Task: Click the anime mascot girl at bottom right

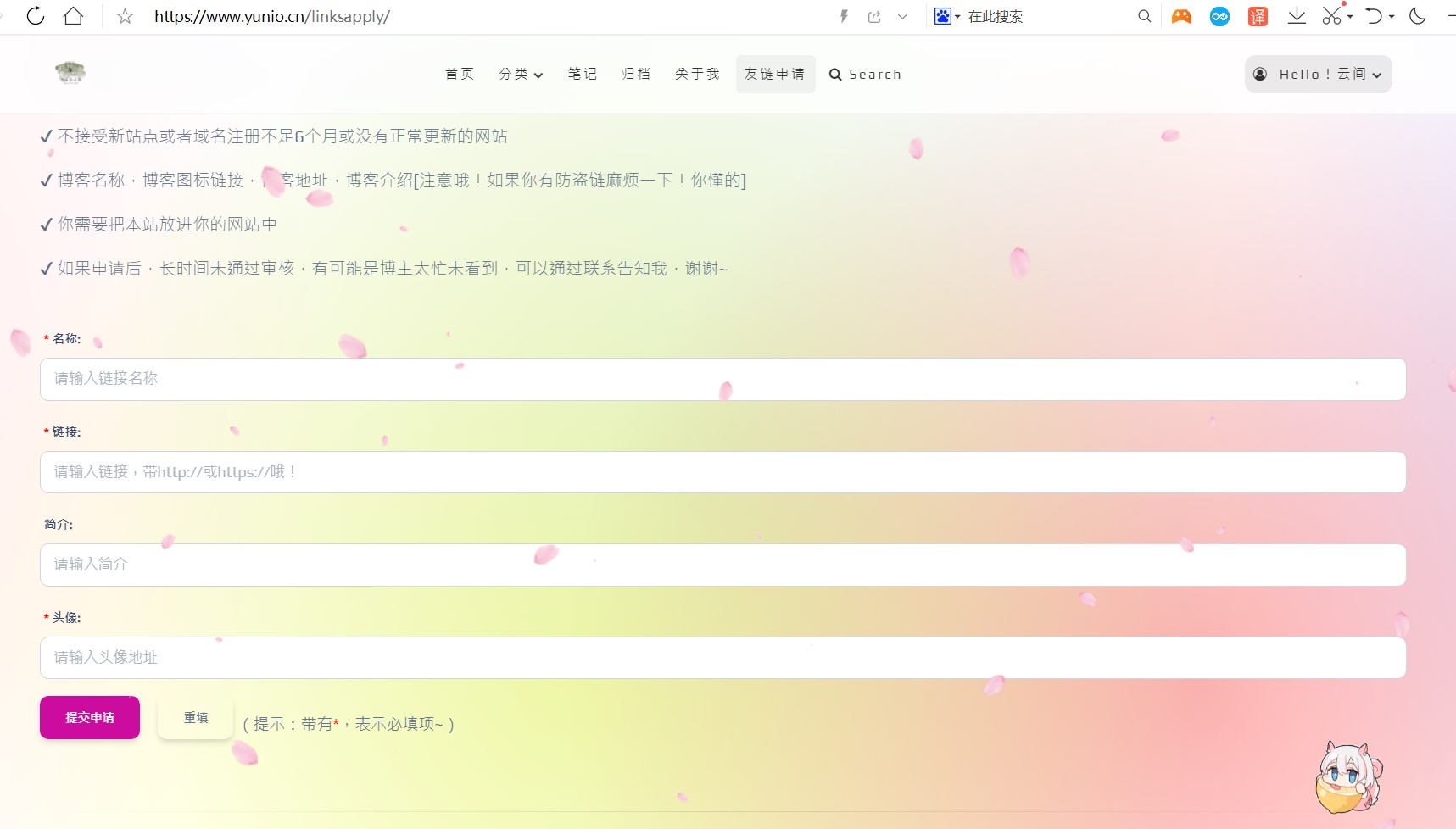Action: 1348,777
